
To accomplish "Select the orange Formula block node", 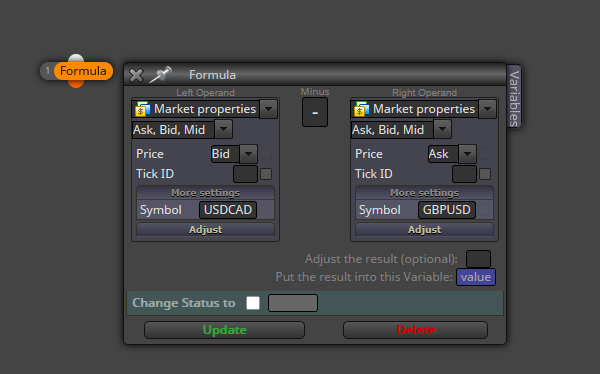I will pyautogui.click(x=83, y=71).
